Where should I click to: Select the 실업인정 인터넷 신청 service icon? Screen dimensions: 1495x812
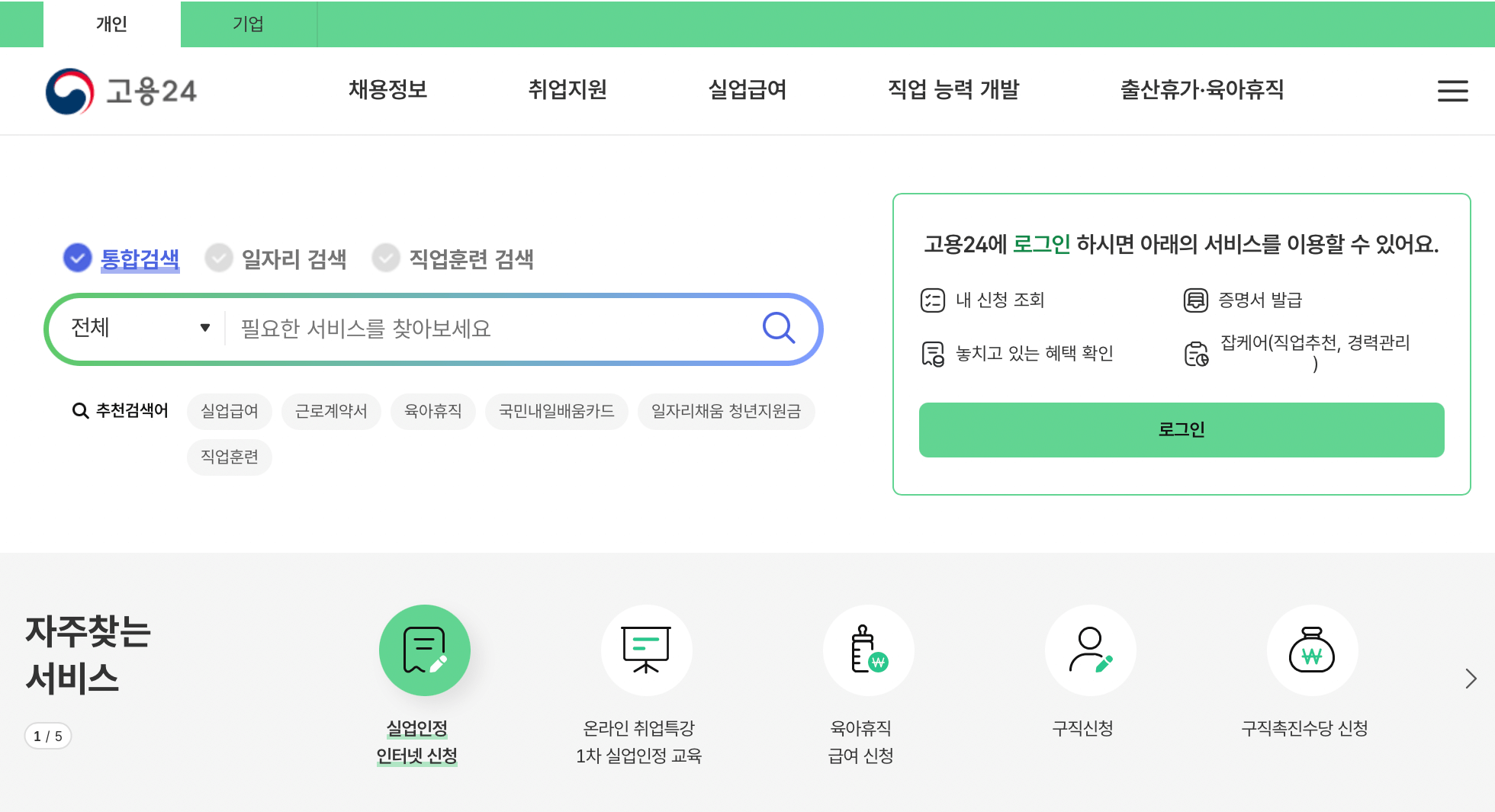[425, 650]
